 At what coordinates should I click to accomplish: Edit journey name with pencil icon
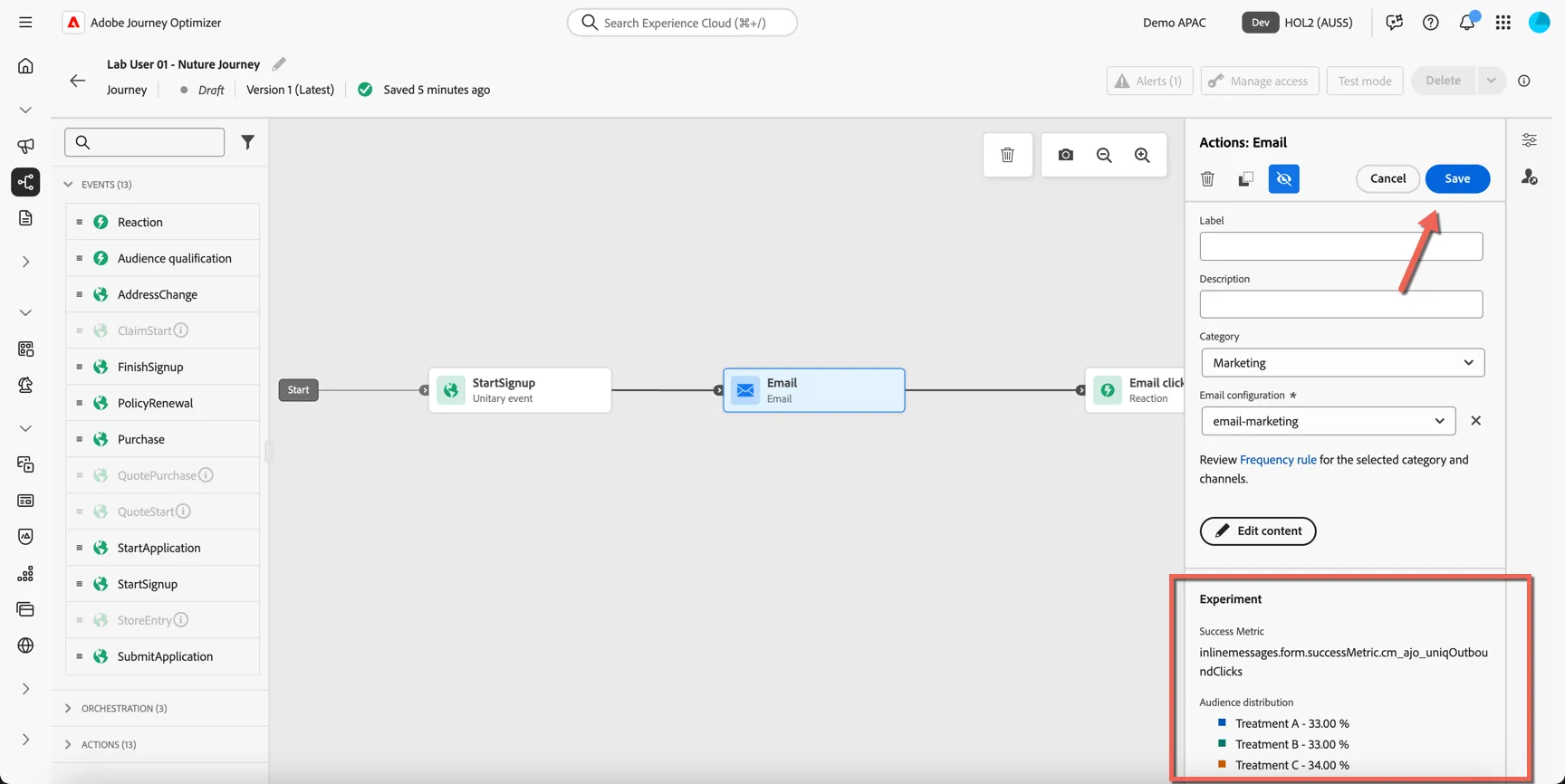[279, 64]
